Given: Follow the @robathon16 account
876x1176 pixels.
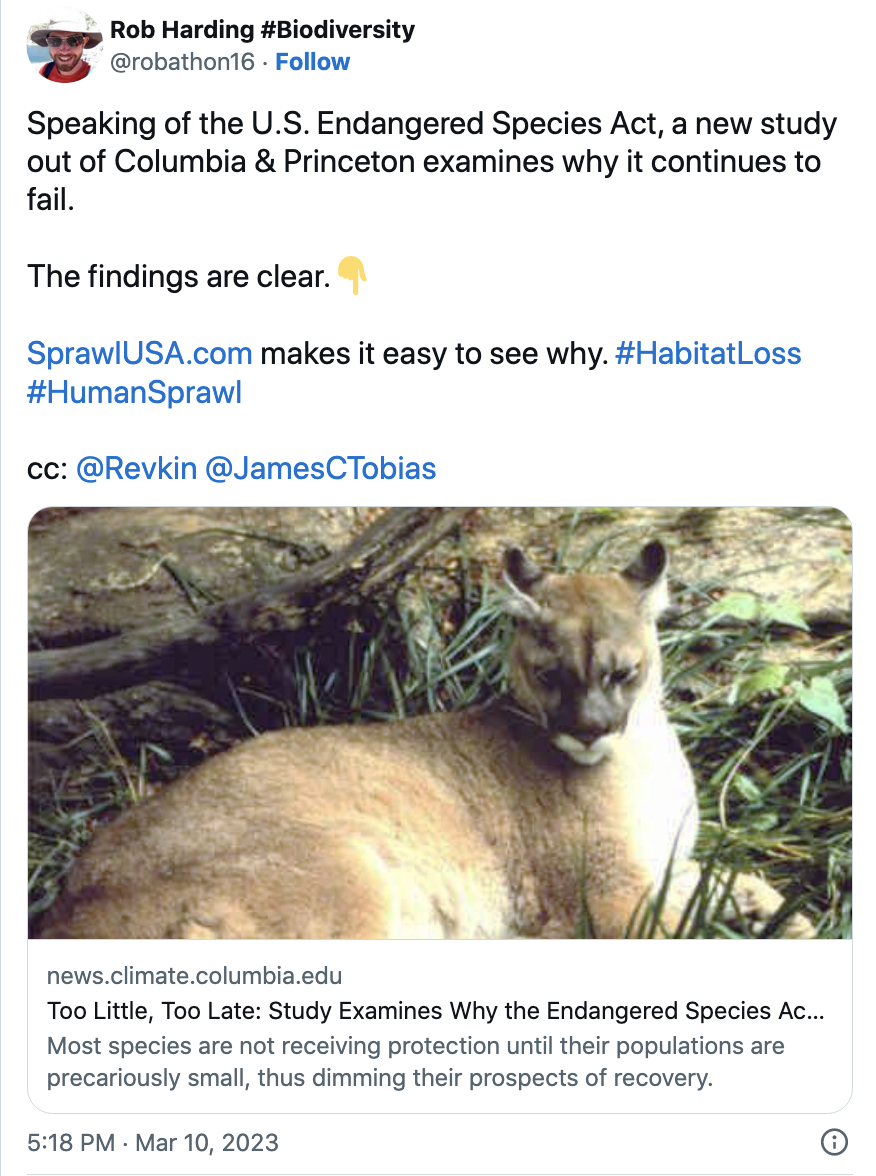Looking at the screenshot, I should [x=312, y=62].
